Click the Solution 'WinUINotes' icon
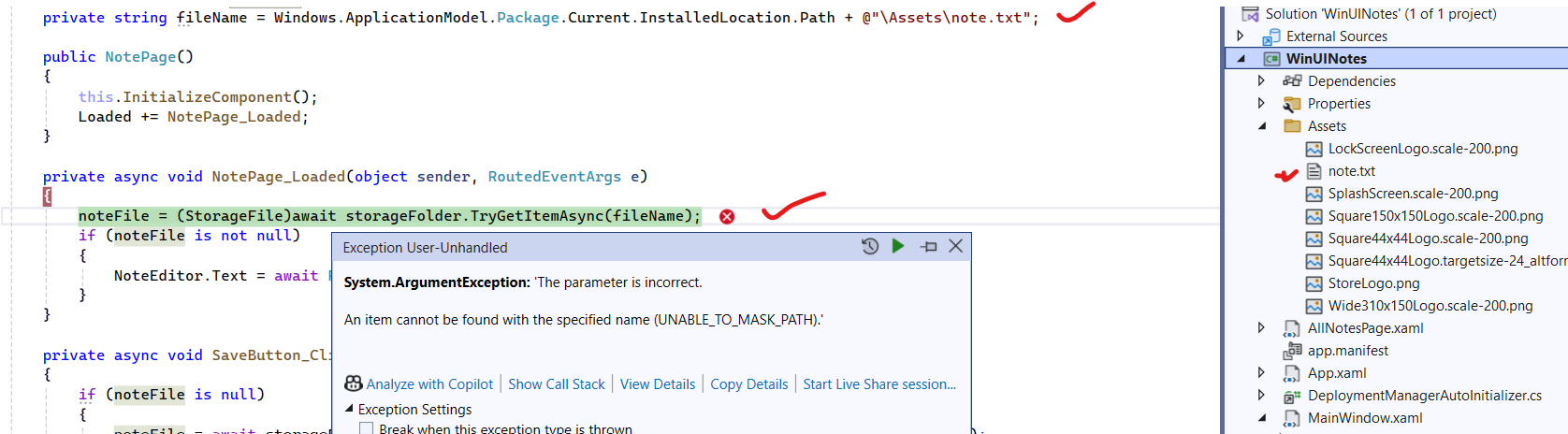 (1250, 14)
